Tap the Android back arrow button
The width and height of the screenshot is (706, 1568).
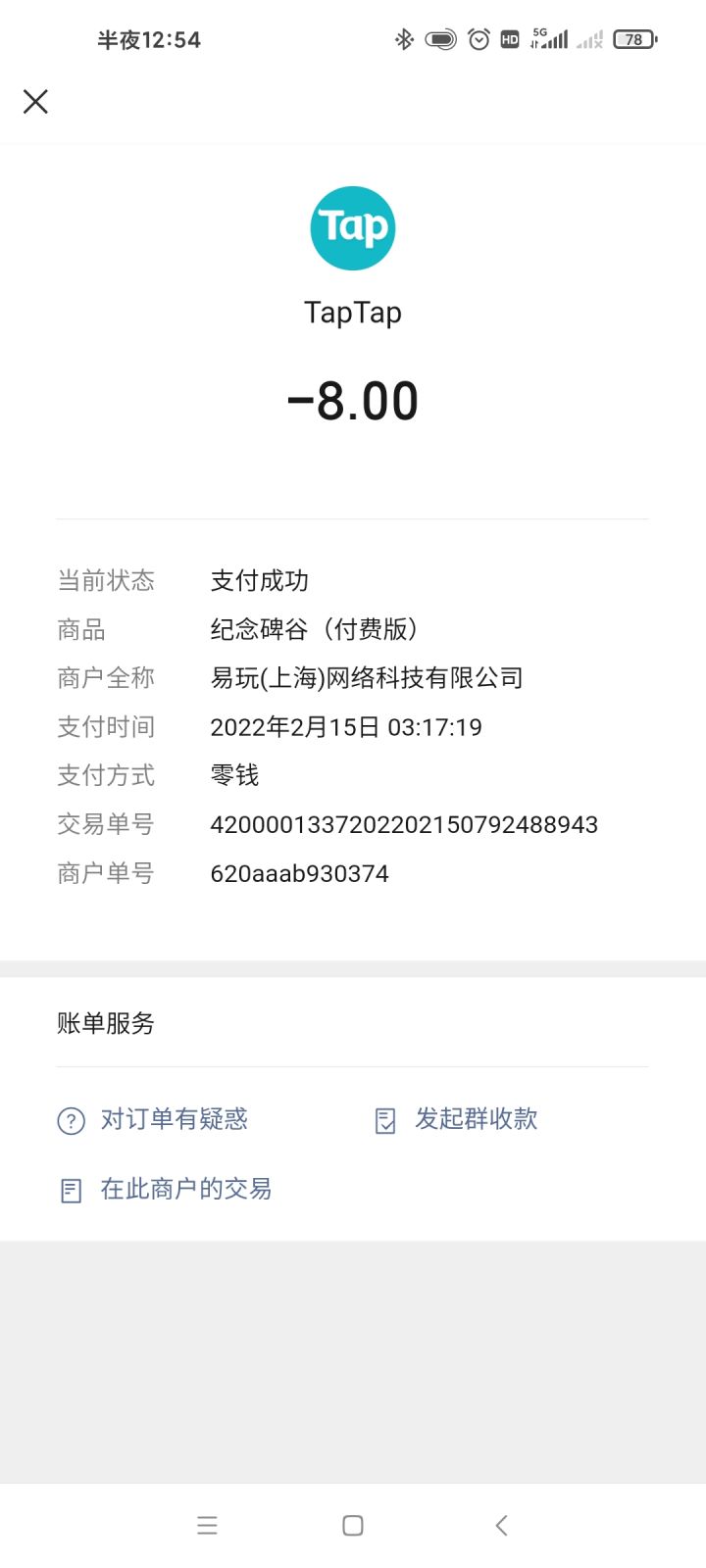coord(501,1525)
